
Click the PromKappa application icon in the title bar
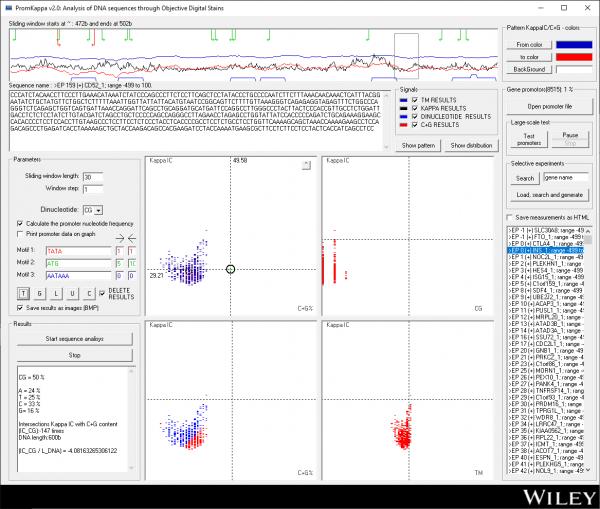click(8, 8)
